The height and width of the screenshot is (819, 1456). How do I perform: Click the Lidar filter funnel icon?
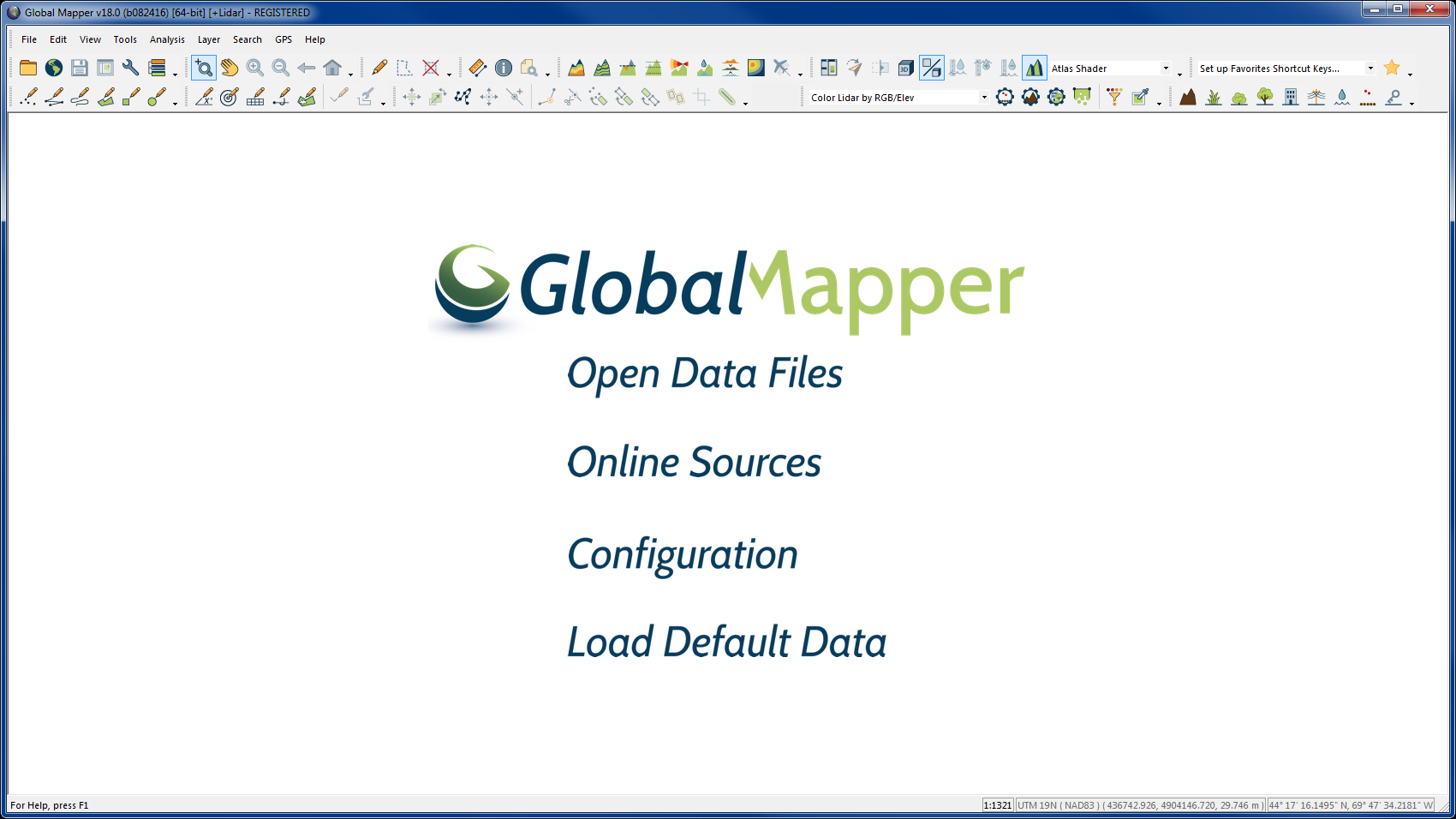(1114, 97)
